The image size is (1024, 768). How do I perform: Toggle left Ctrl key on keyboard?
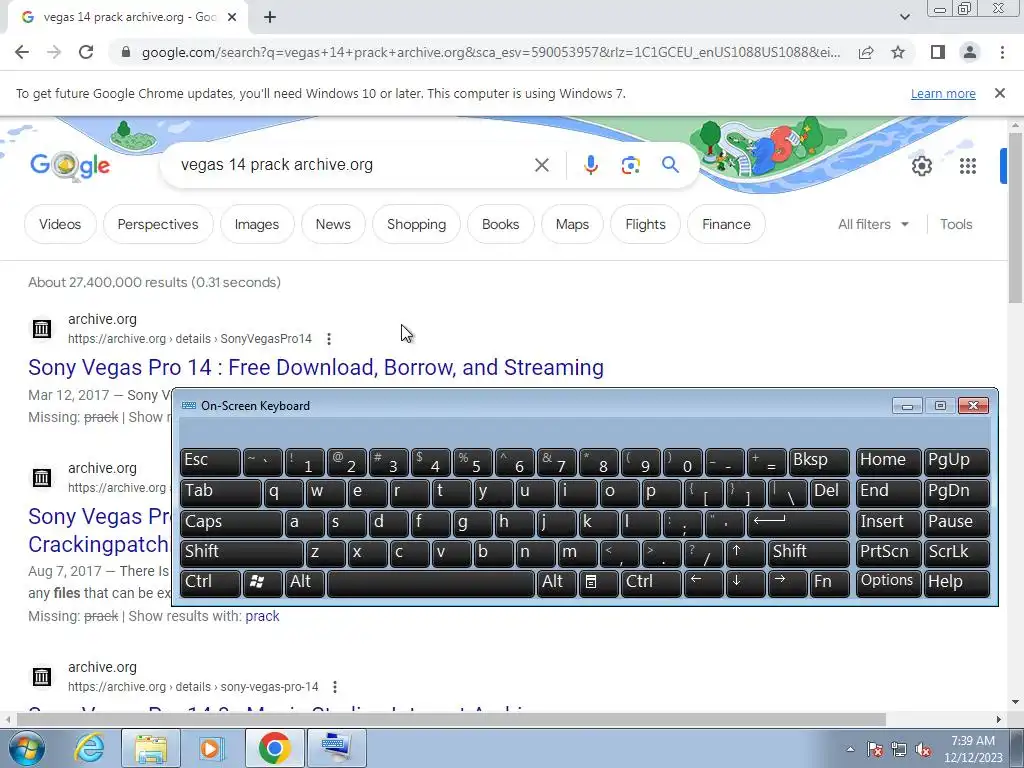[210, 583]
